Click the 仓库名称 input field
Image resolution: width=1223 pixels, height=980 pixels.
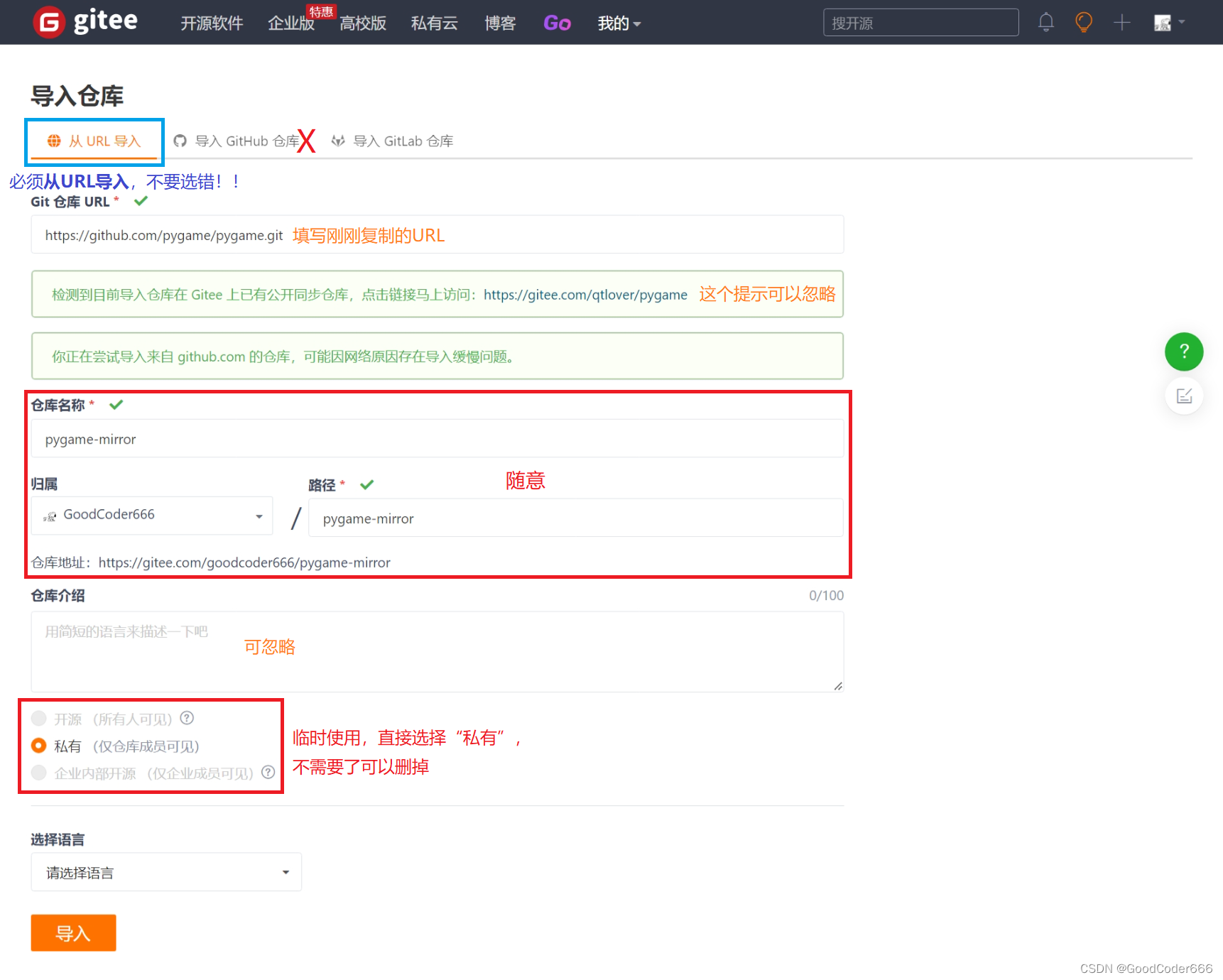point(437,438)
